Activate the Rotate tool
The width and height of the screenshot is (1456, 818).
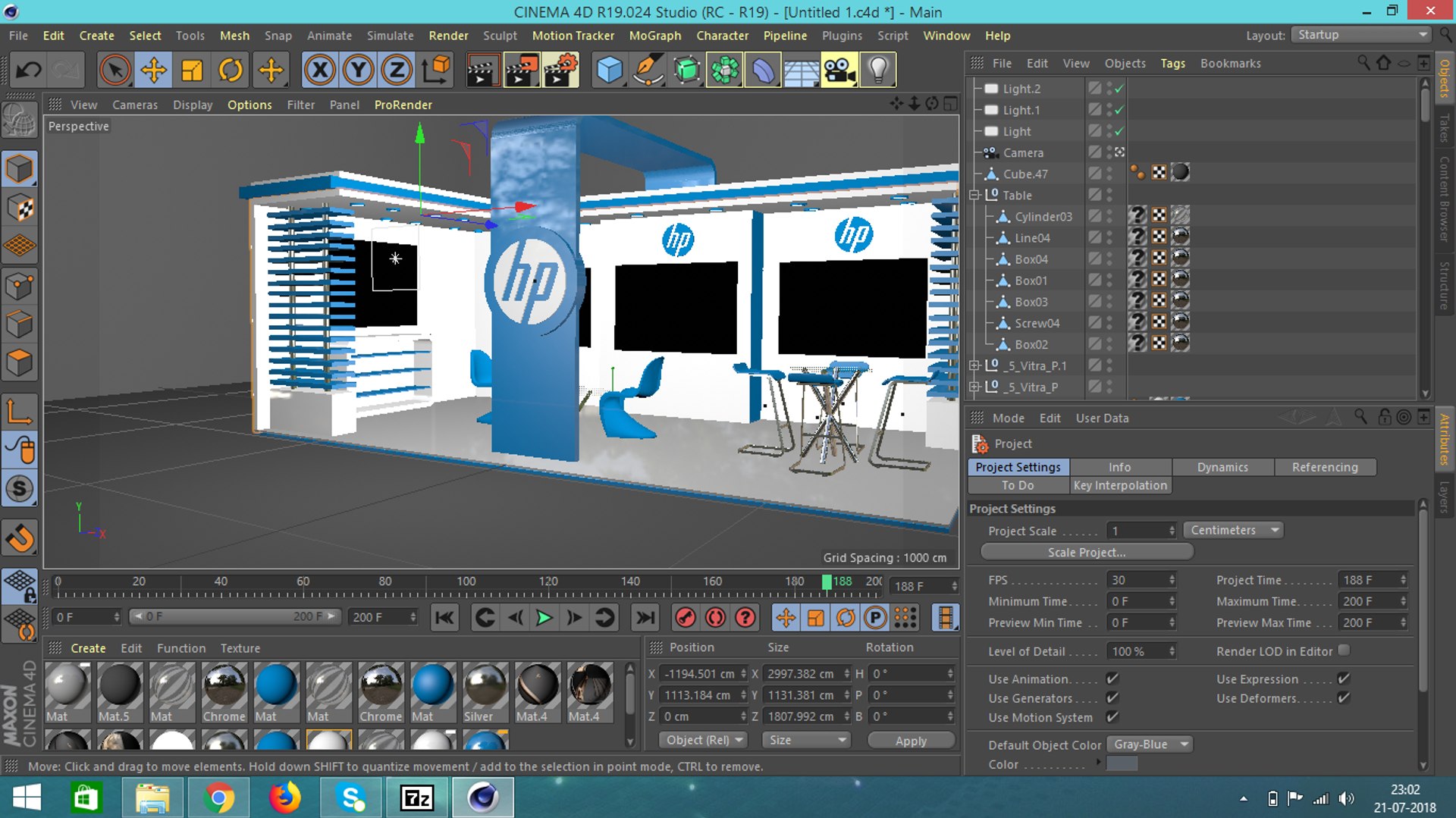click(231, 70)
